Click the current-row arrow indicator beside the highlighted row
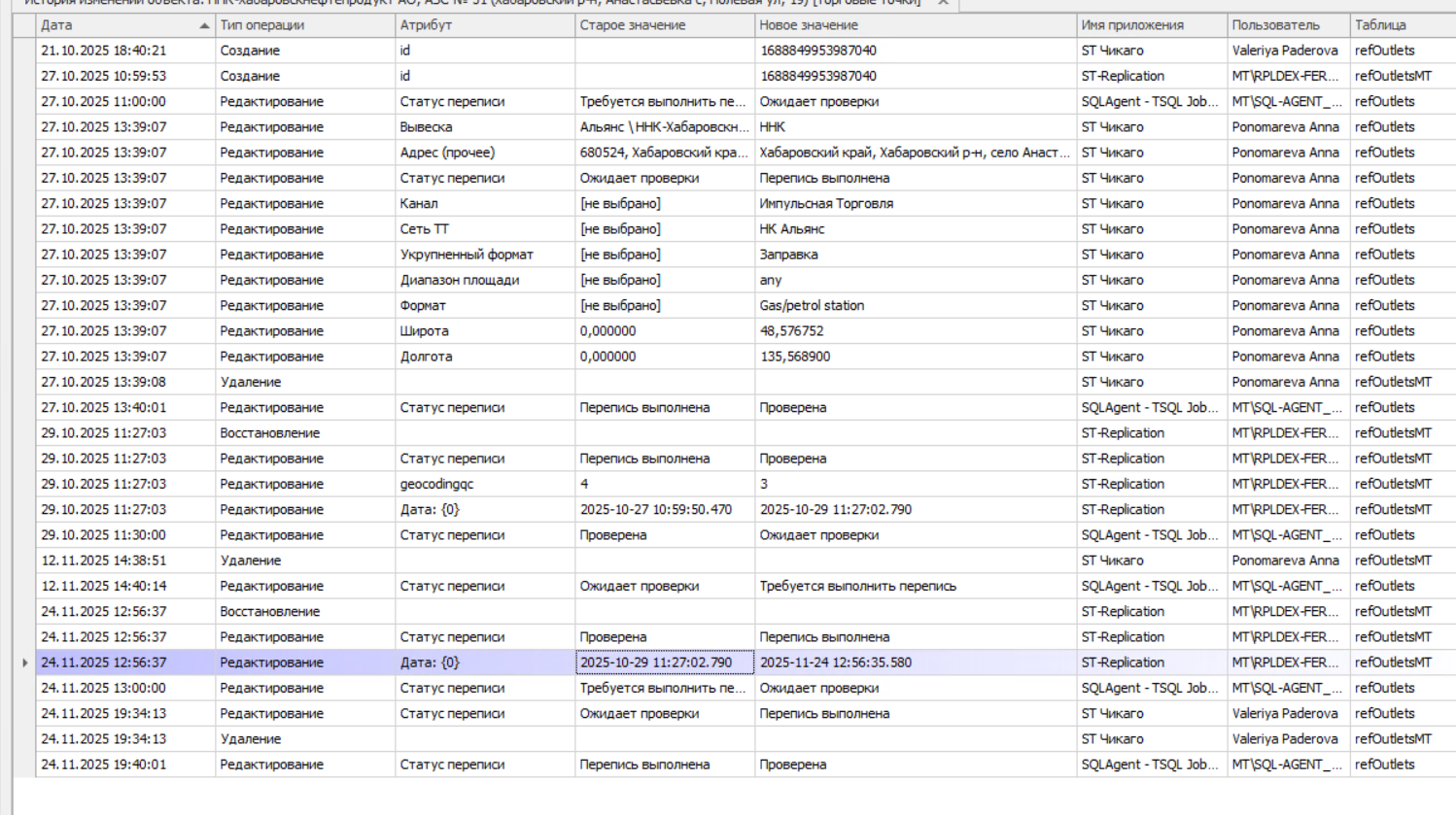The image size is (1456, 815). coord(24,662)
